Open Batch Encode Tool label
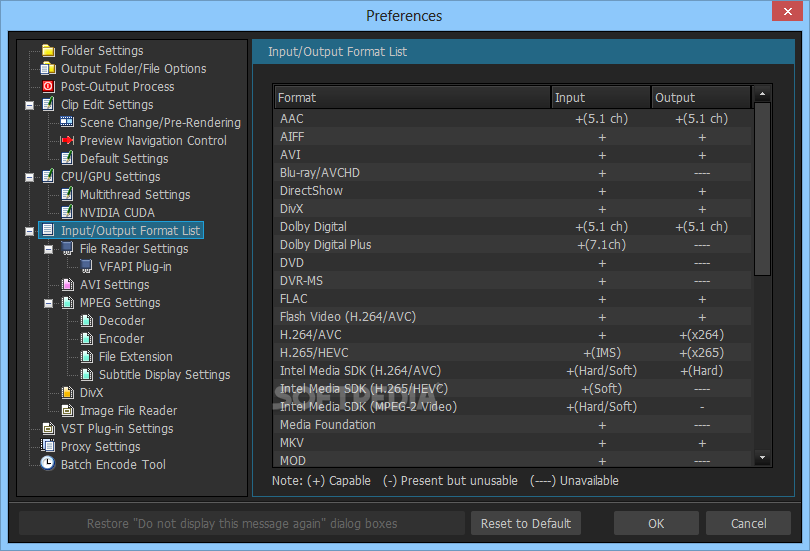810x551 pixels. [113, 465]
